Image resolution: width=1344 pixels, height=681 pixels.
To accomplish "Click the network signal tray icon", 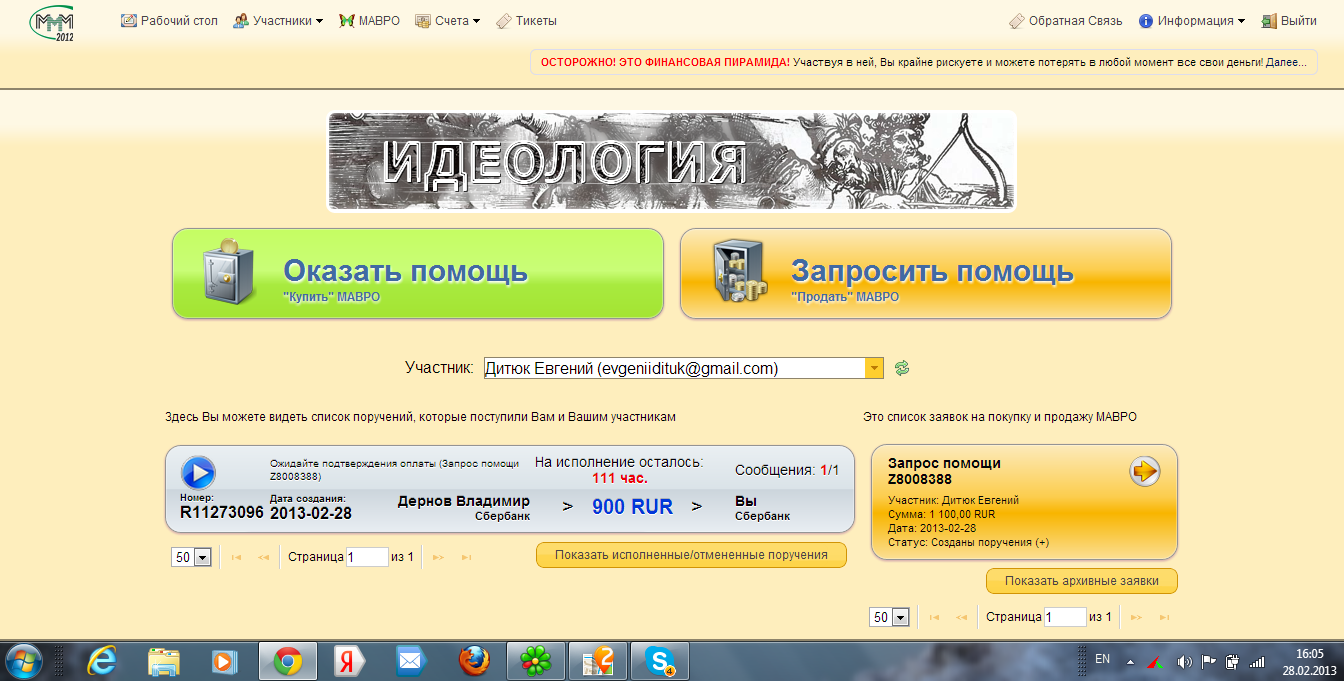I will [x=1257, y=661].
